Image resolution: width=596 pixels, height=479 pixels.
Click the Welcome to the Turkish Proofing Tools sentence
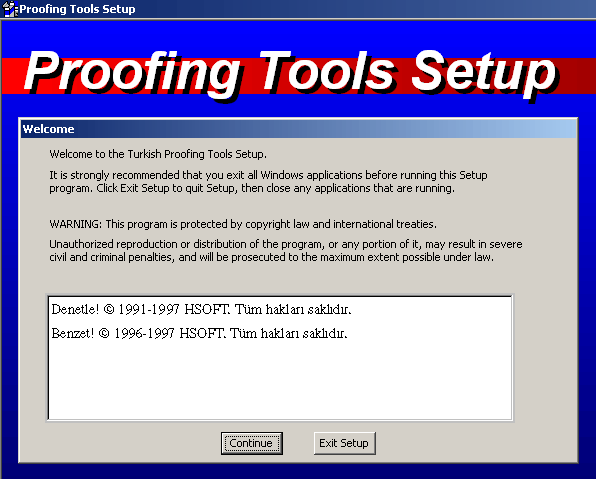pos(158,154)
